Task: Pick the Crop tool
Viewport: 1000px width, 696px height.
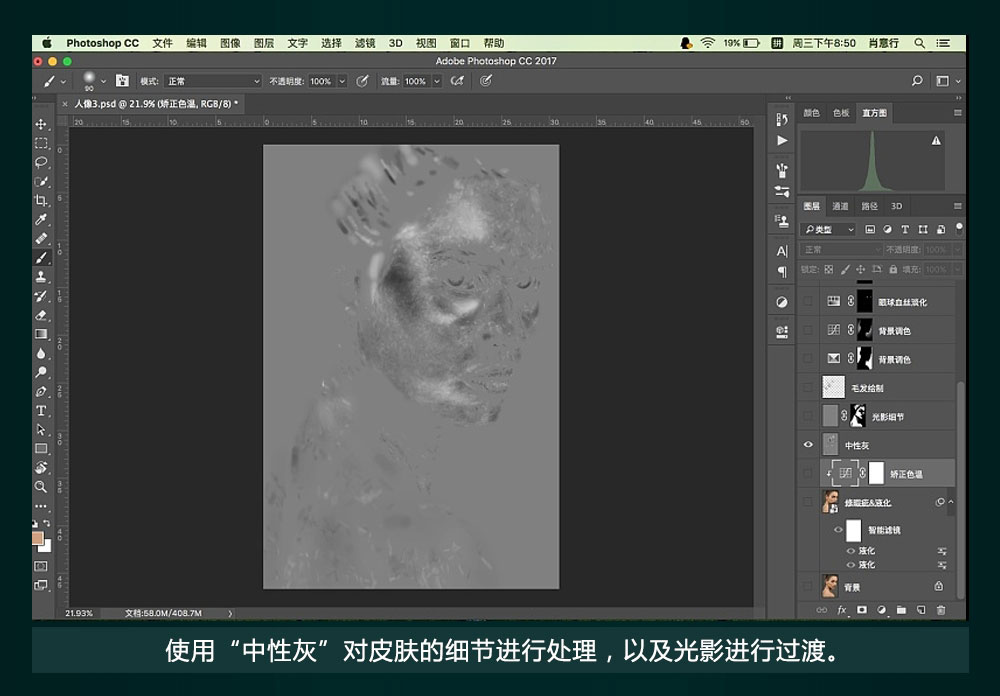Action: click(41, 200)
